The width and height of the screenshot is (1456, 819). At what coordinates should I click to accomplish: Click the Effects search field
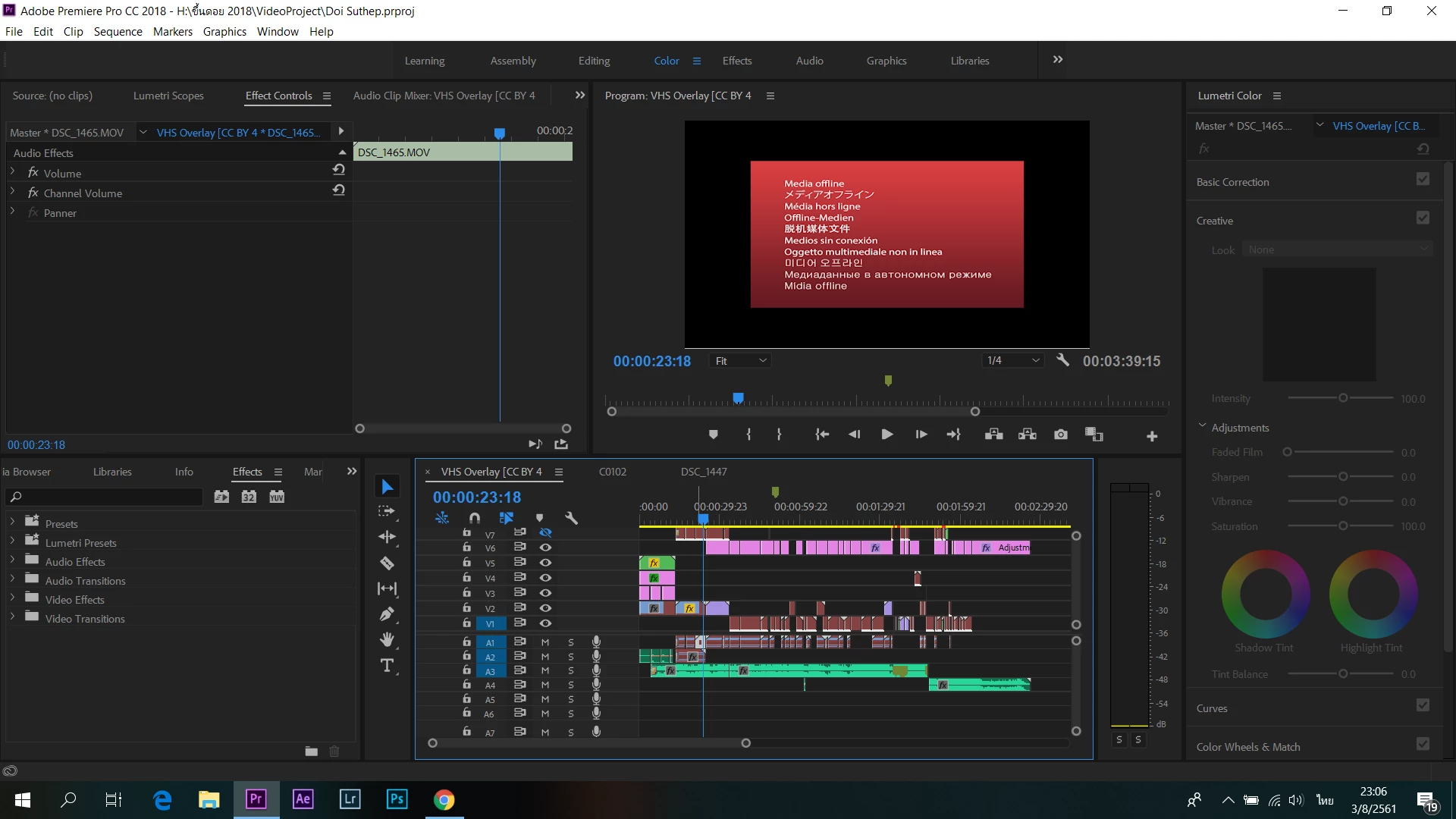(106, 497)
